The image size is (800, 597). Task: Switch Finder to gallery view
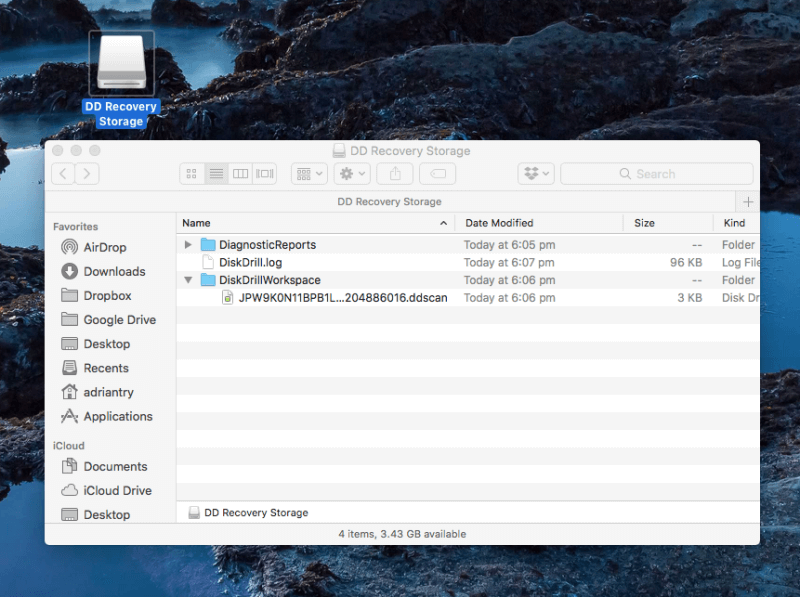pyautogui.click(x=265, y=174)
